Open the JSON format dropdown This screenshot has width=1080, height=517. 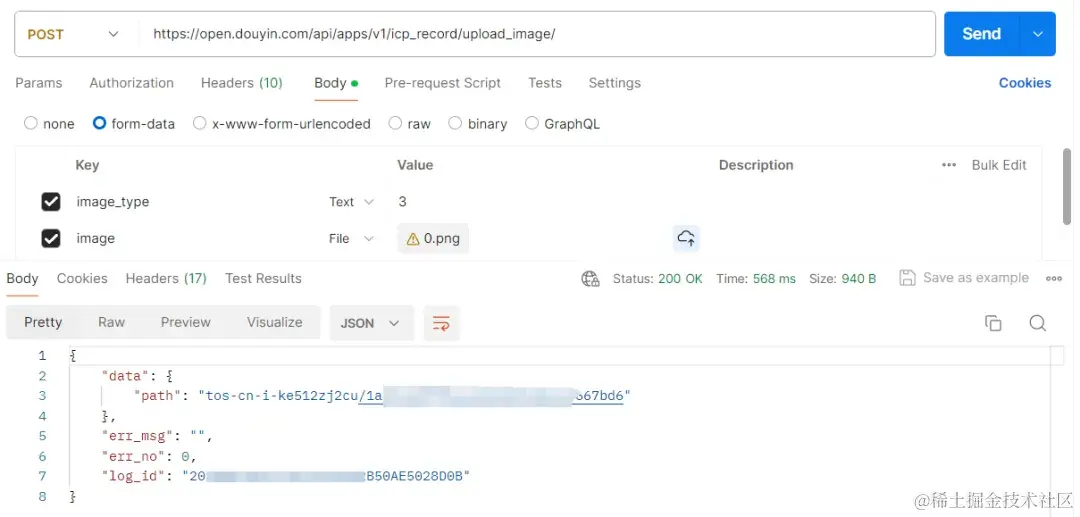pyautogui.click(x=371, y=323)
